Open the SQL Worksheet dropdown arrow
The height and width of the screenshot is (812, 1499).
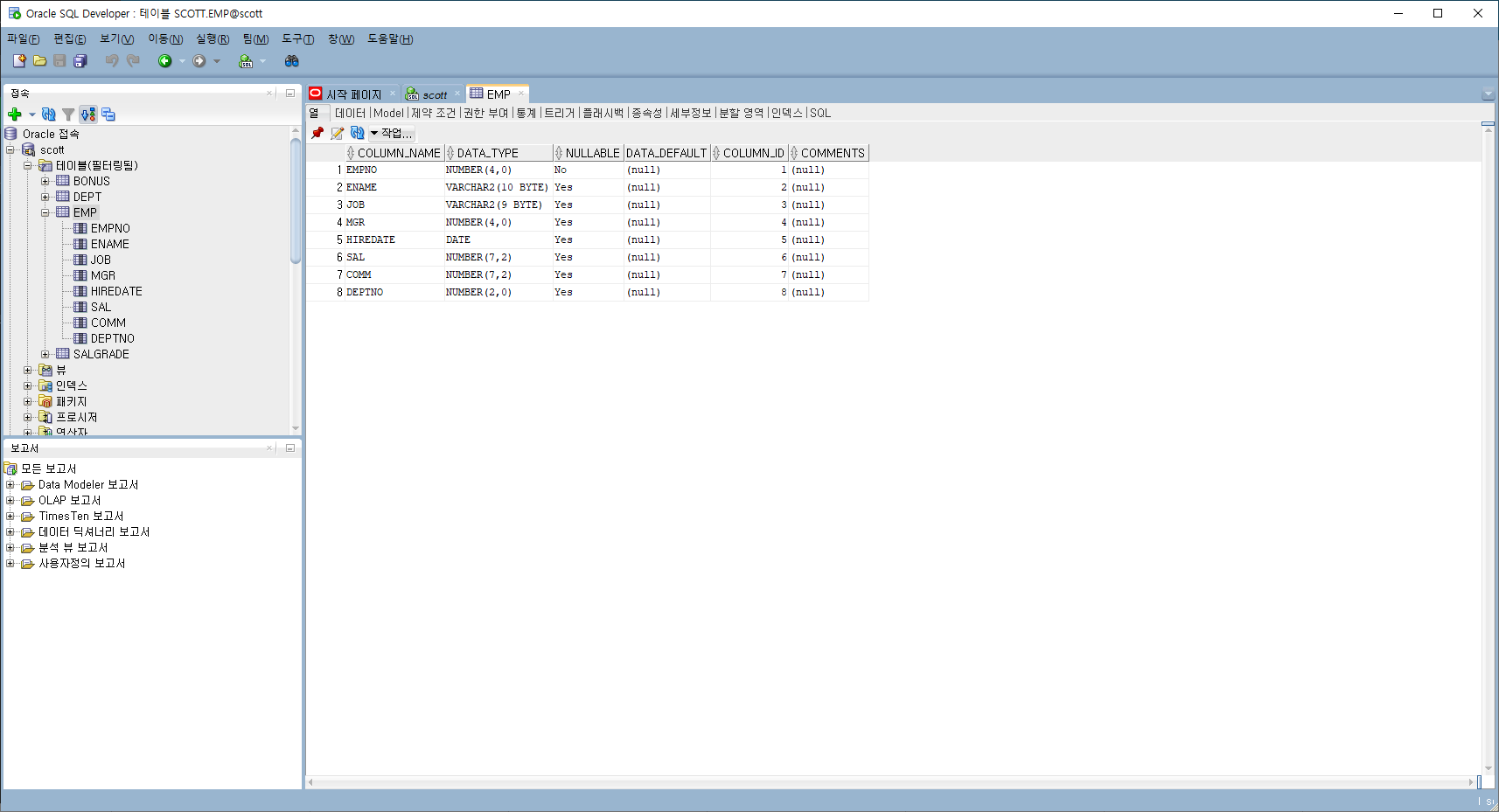(x=262, y=61)
